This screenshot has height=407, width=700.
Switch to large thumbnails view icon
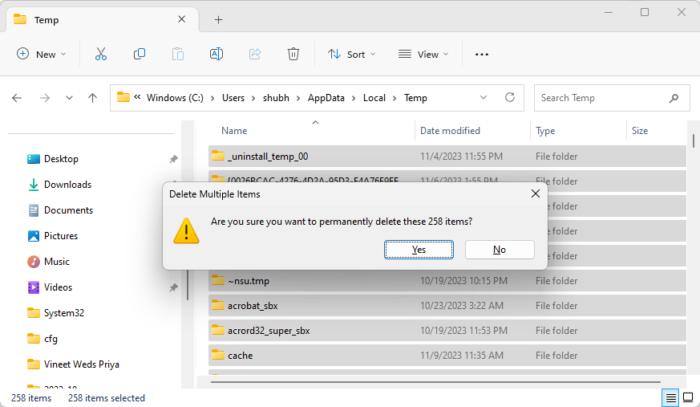(x=688, y=397)
